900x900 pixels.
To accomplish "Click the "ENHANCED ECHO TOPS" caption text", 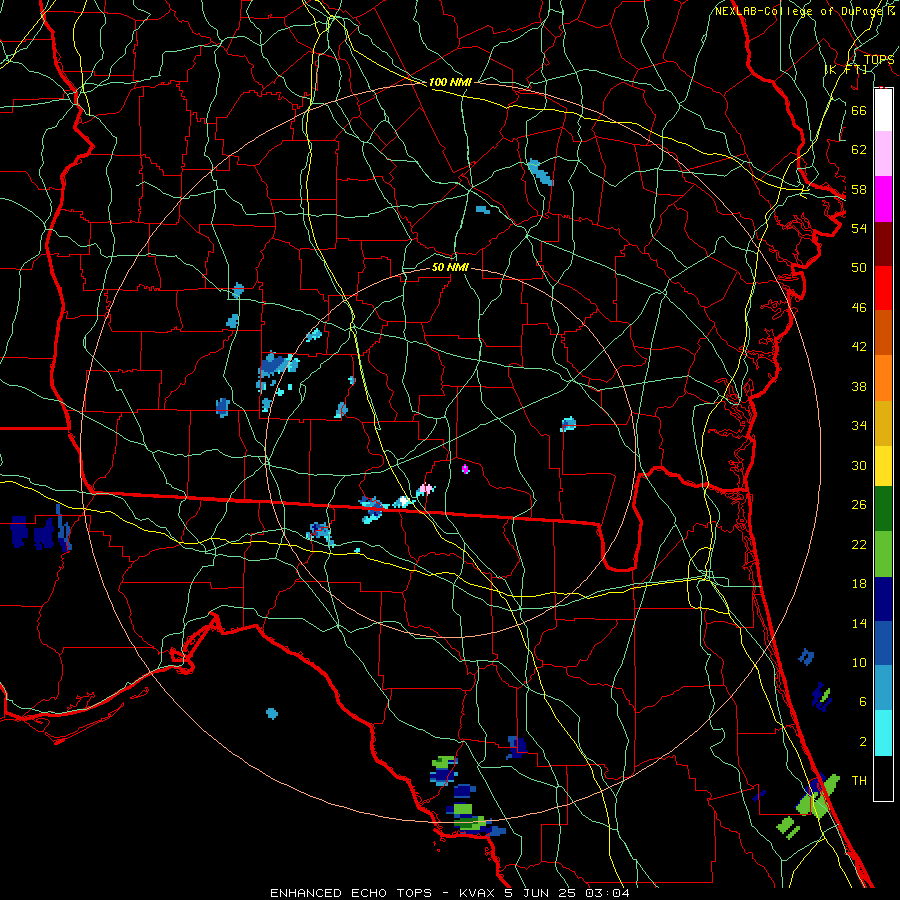I will click(351, 893).
